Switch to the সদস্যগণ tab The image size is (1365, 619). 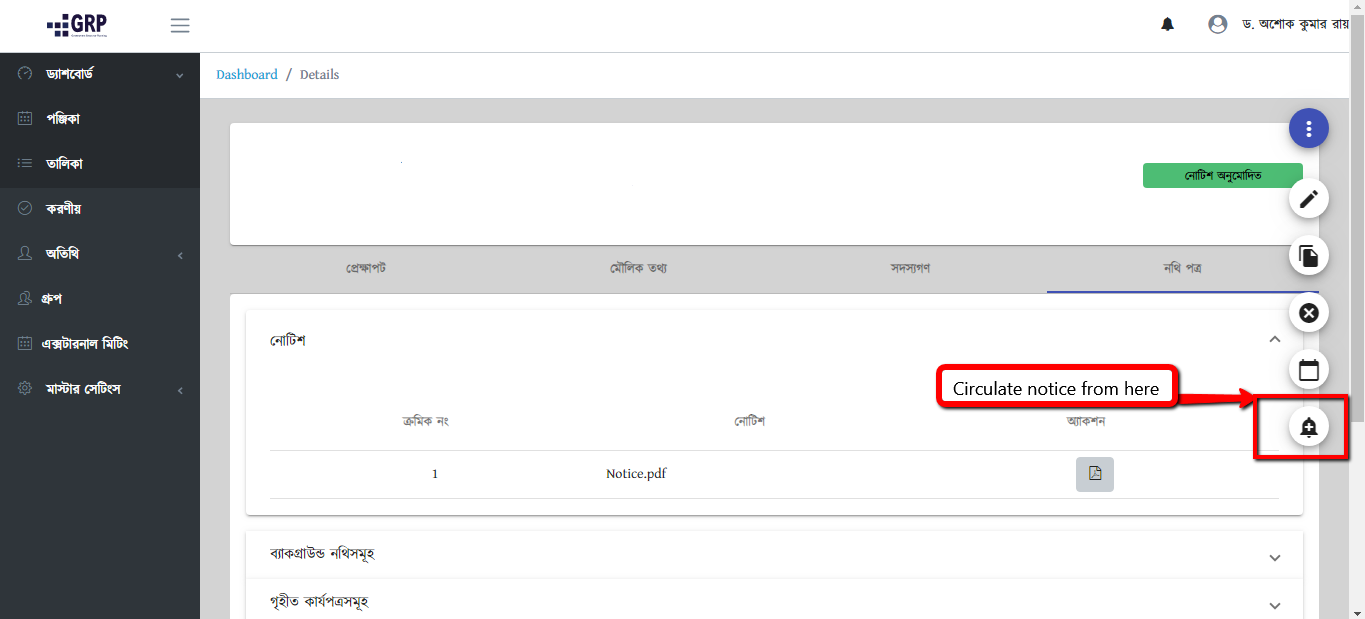[910, 268]
